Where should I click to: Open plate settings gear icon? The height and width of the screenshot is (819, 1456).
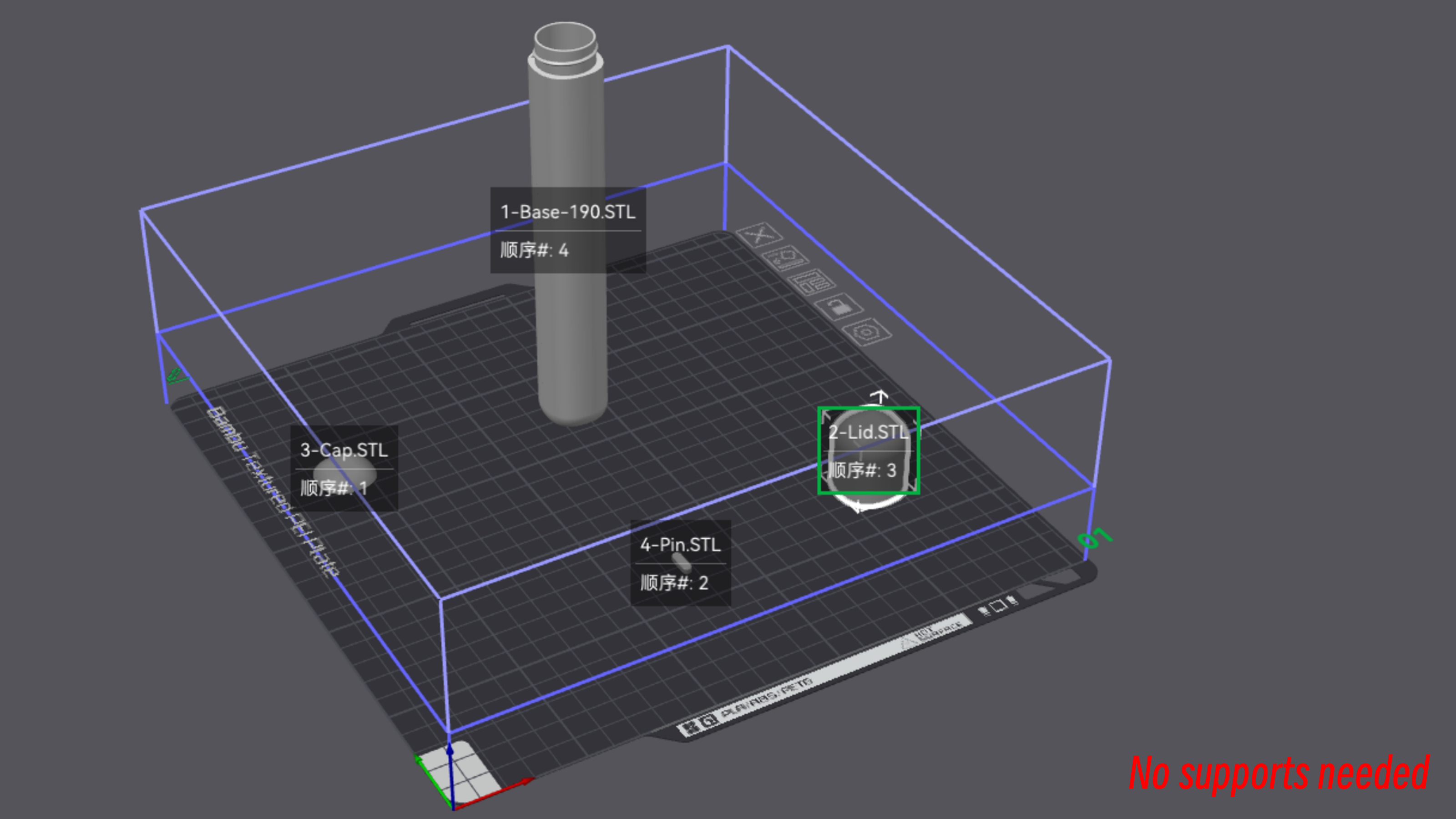pos(866,331)
